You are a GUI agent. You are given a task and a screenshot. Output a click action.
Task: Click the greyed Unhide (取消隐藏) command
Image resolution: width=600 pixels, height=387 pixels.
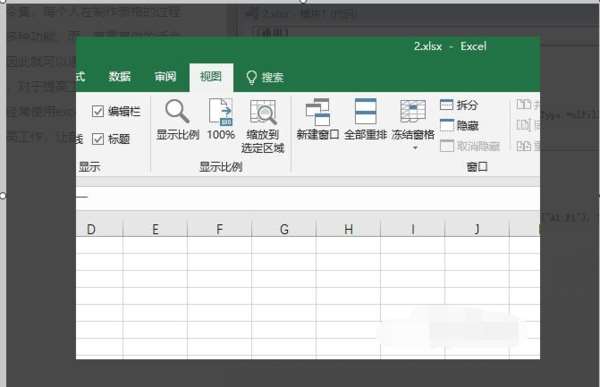point(470,146)
